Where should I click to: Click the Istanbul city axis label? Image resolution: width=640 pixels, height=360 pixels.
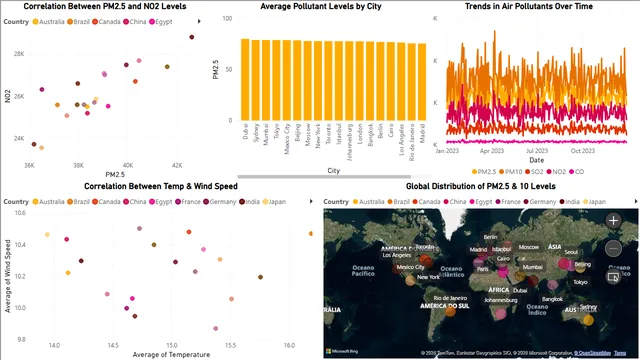(x=338, y=134)
